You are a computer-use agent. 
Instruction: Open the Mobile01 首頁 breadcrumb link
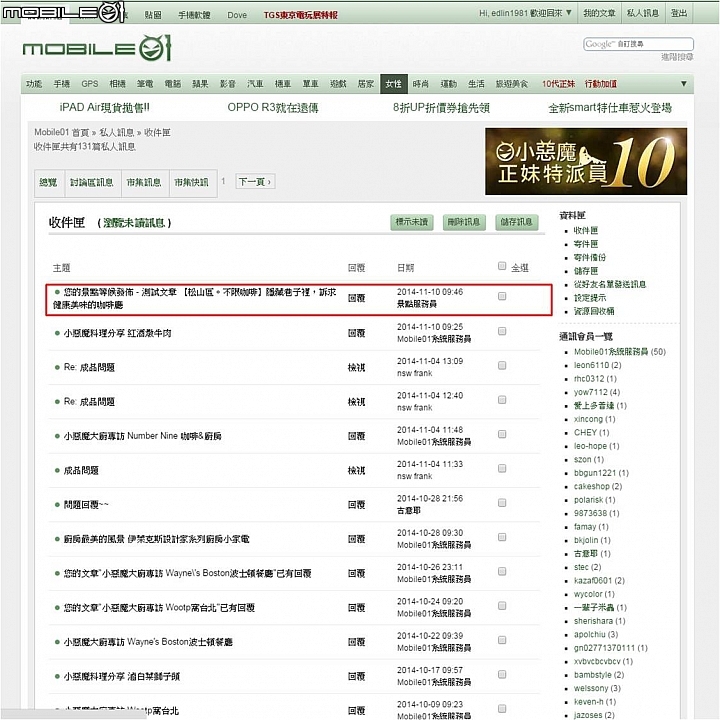point(62,133)
